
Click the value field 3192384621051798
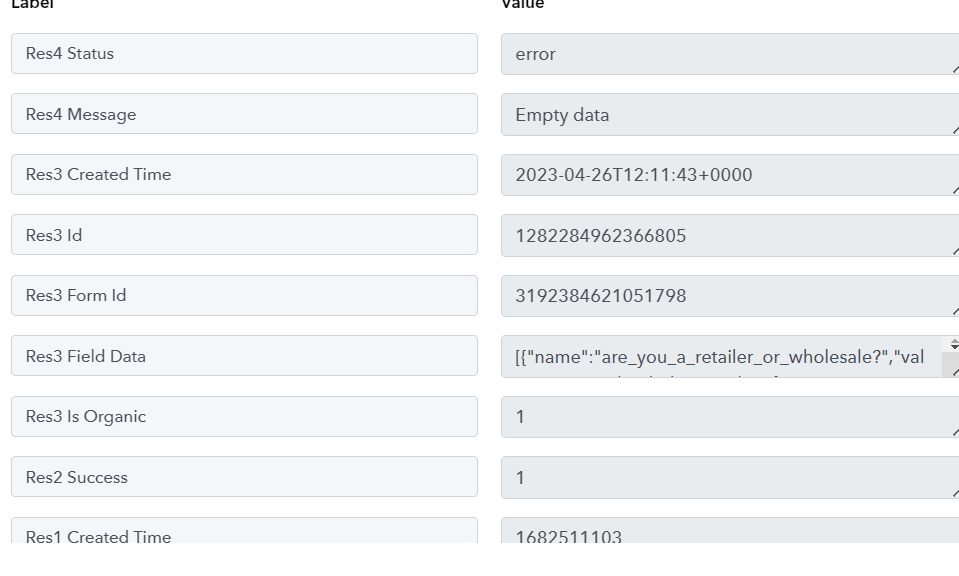point(730,297)
